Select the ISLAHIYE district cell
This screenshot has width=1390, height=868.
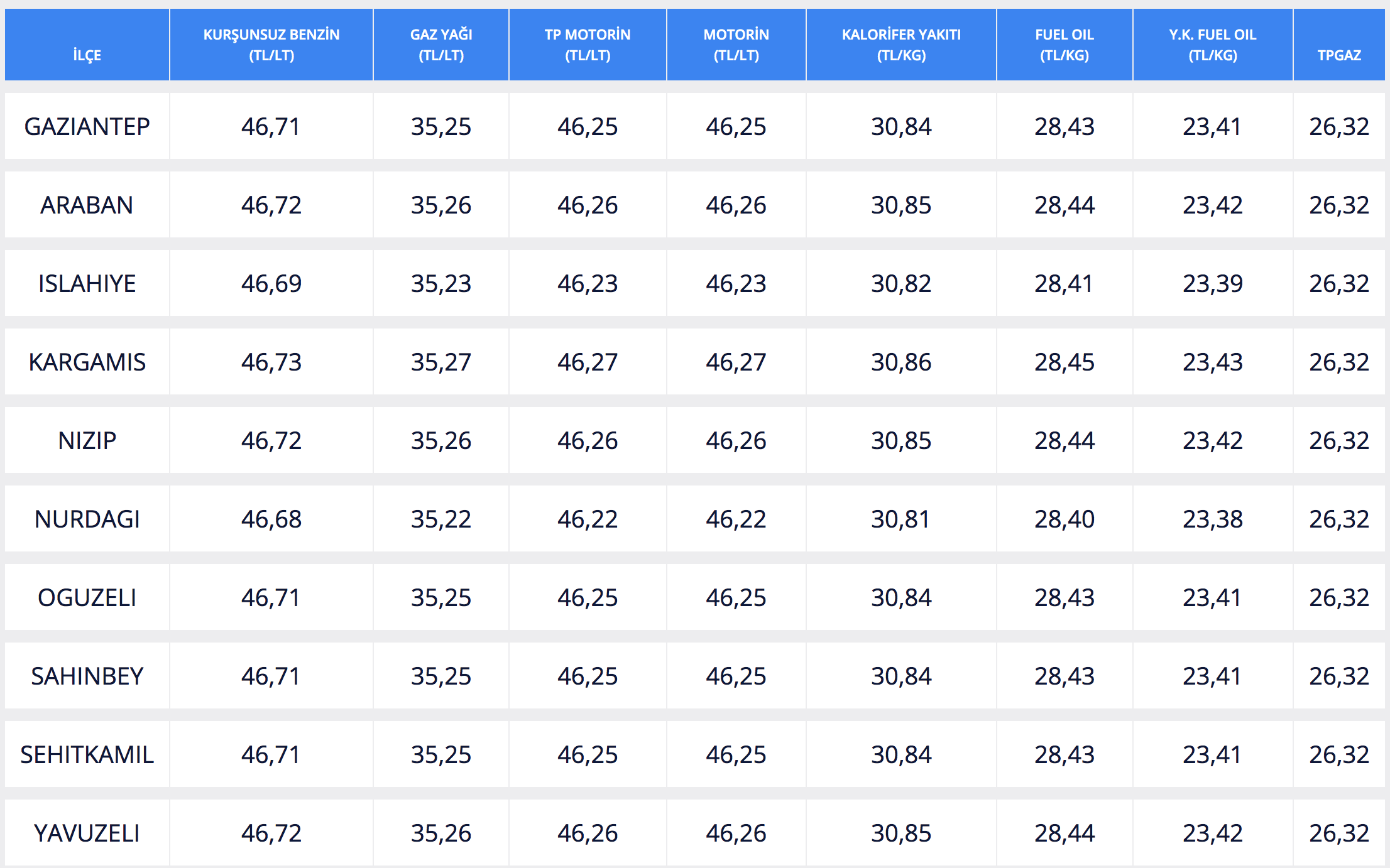click(87, 284)
